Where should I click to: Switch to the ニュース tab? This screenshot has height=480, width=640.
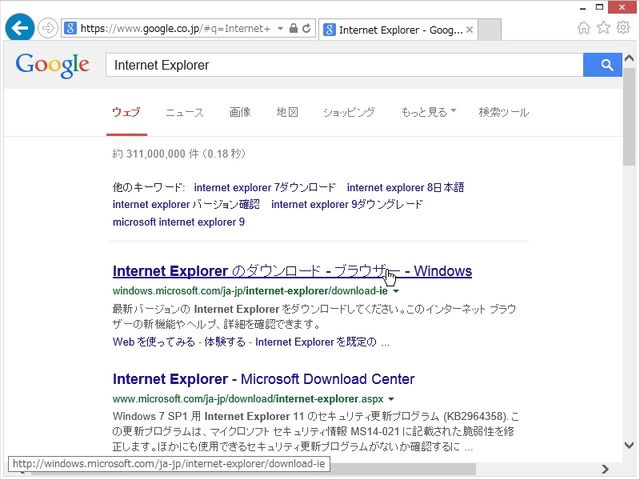click(184, 112)
